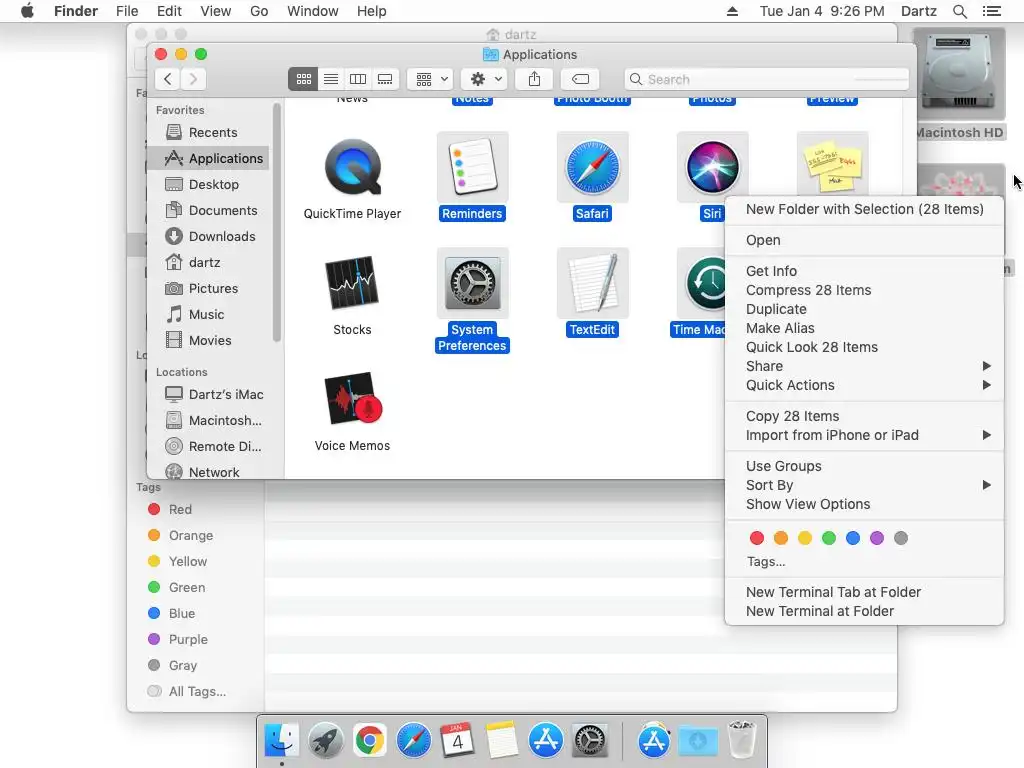Viewport: 1024px width, 768px height.
Task: Select the Stickies sticky-notes app icon
Action: click(x=833, y=165)
